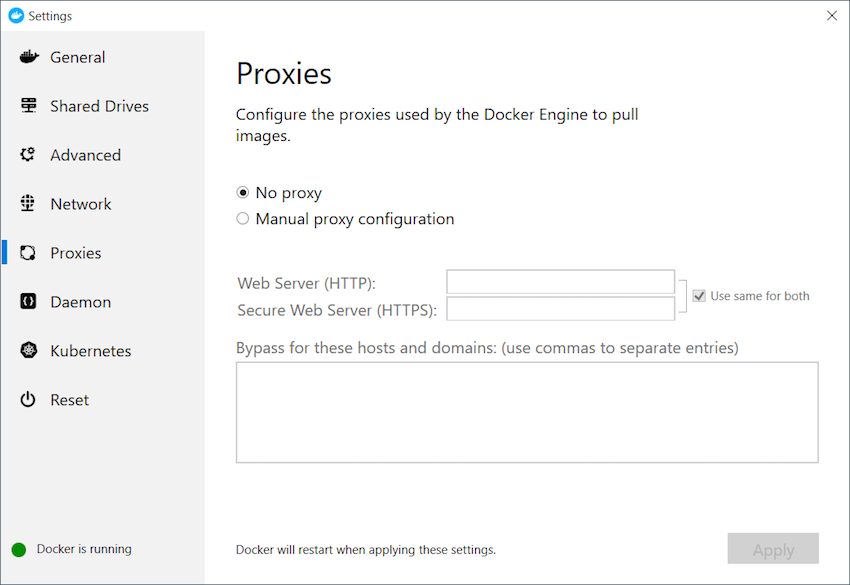Click the 'Bypass for these hosts and domains' label
This screenshot has width=850, height=585.
pyautogui.click(x=487, y=348)
